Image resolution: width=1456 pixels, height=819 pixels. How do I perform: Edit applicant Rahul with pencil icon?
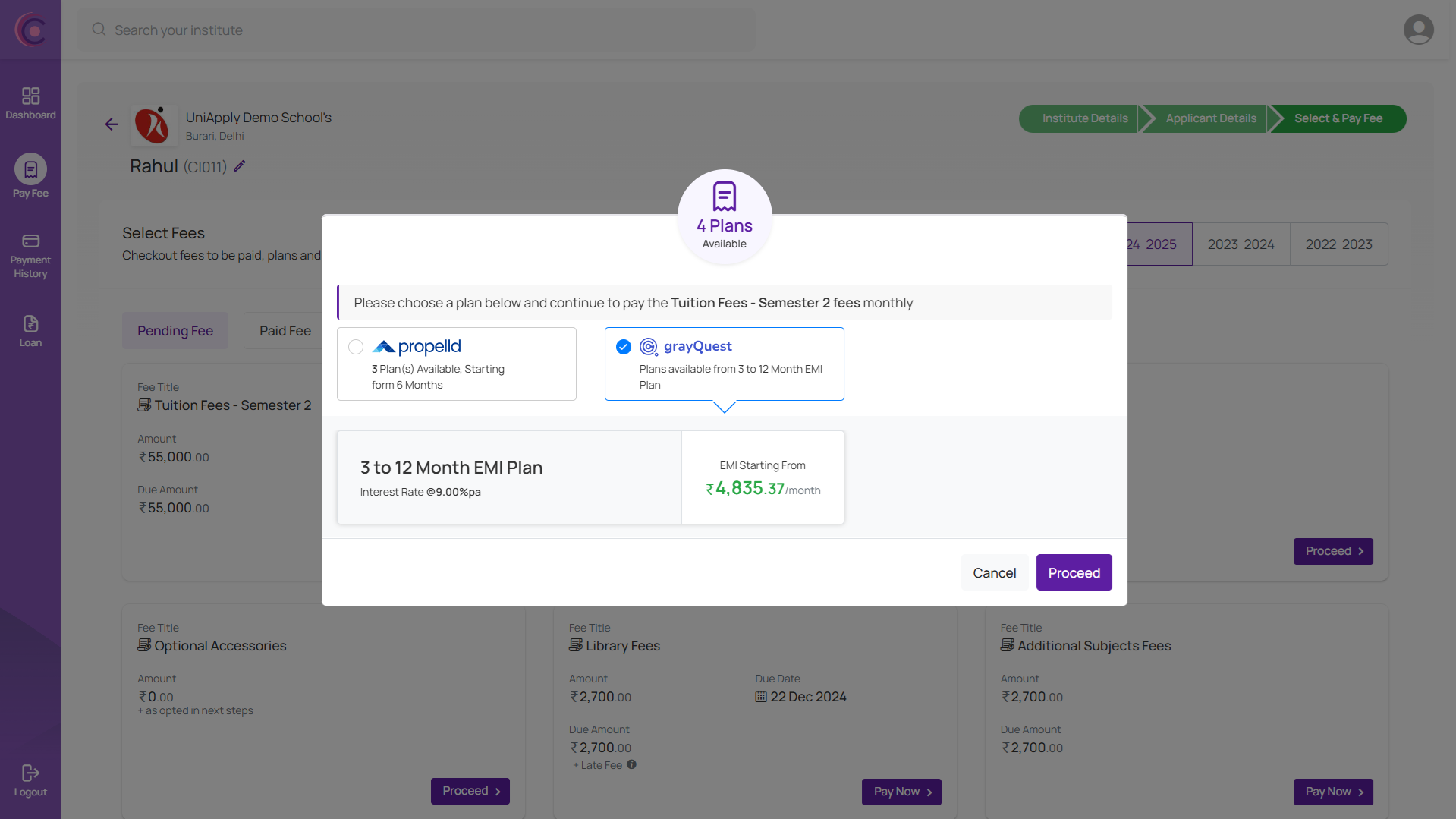point(240,166)
